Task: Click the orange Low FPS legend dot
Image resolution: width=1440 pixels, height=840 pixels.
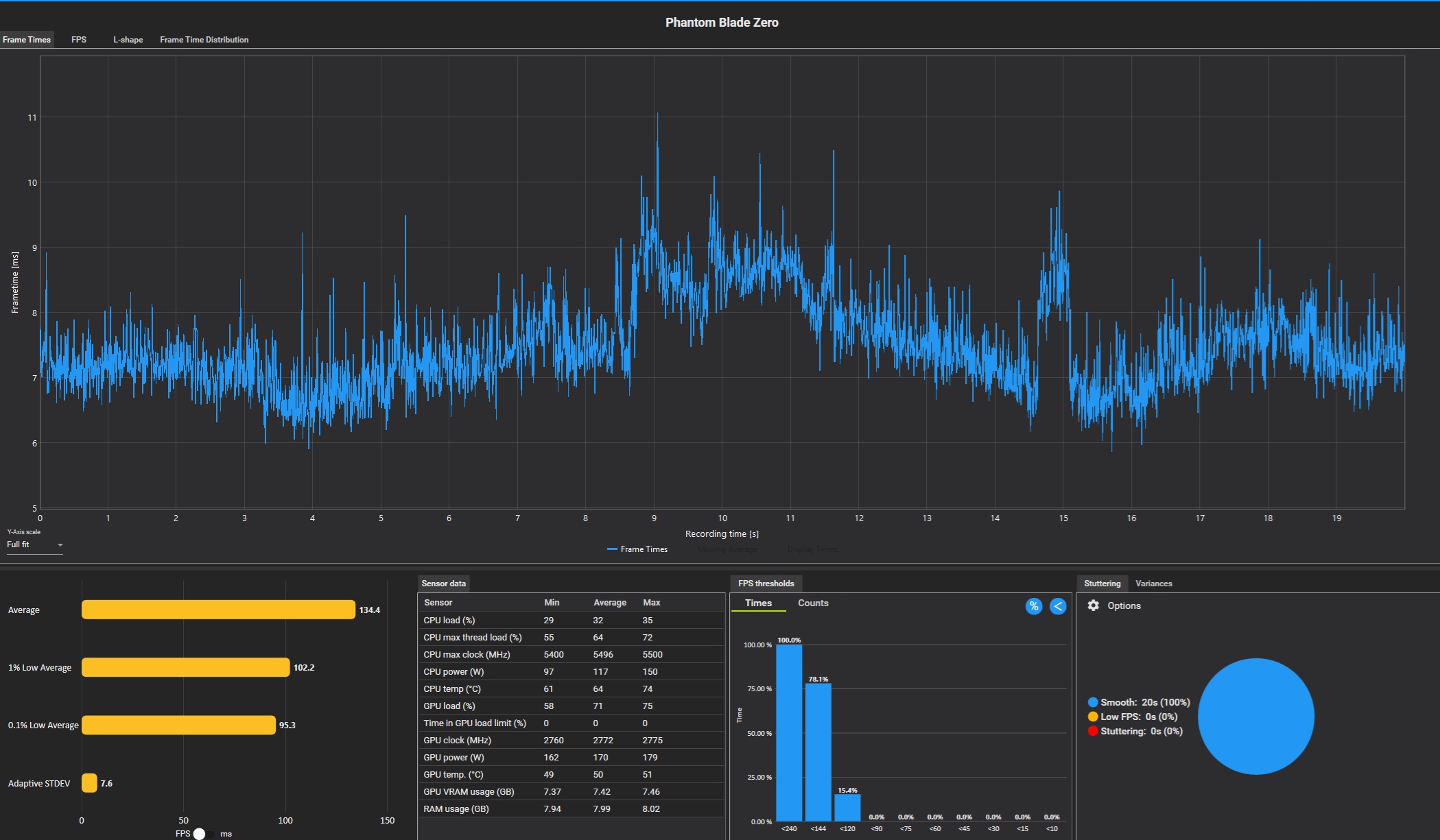Action: 1092,717
